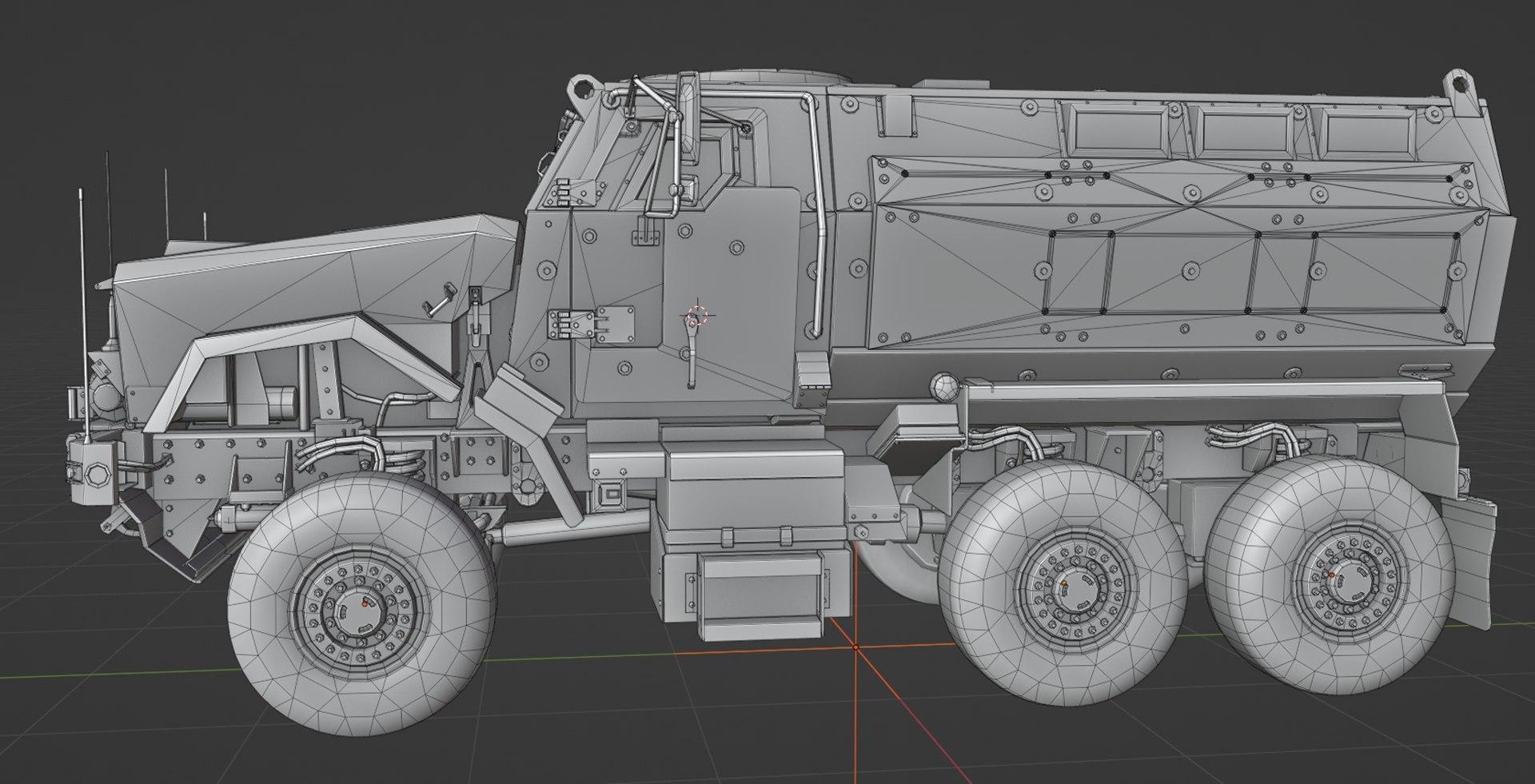
Task: Select the lowest storage box under the cab
Action: point(760,595)
